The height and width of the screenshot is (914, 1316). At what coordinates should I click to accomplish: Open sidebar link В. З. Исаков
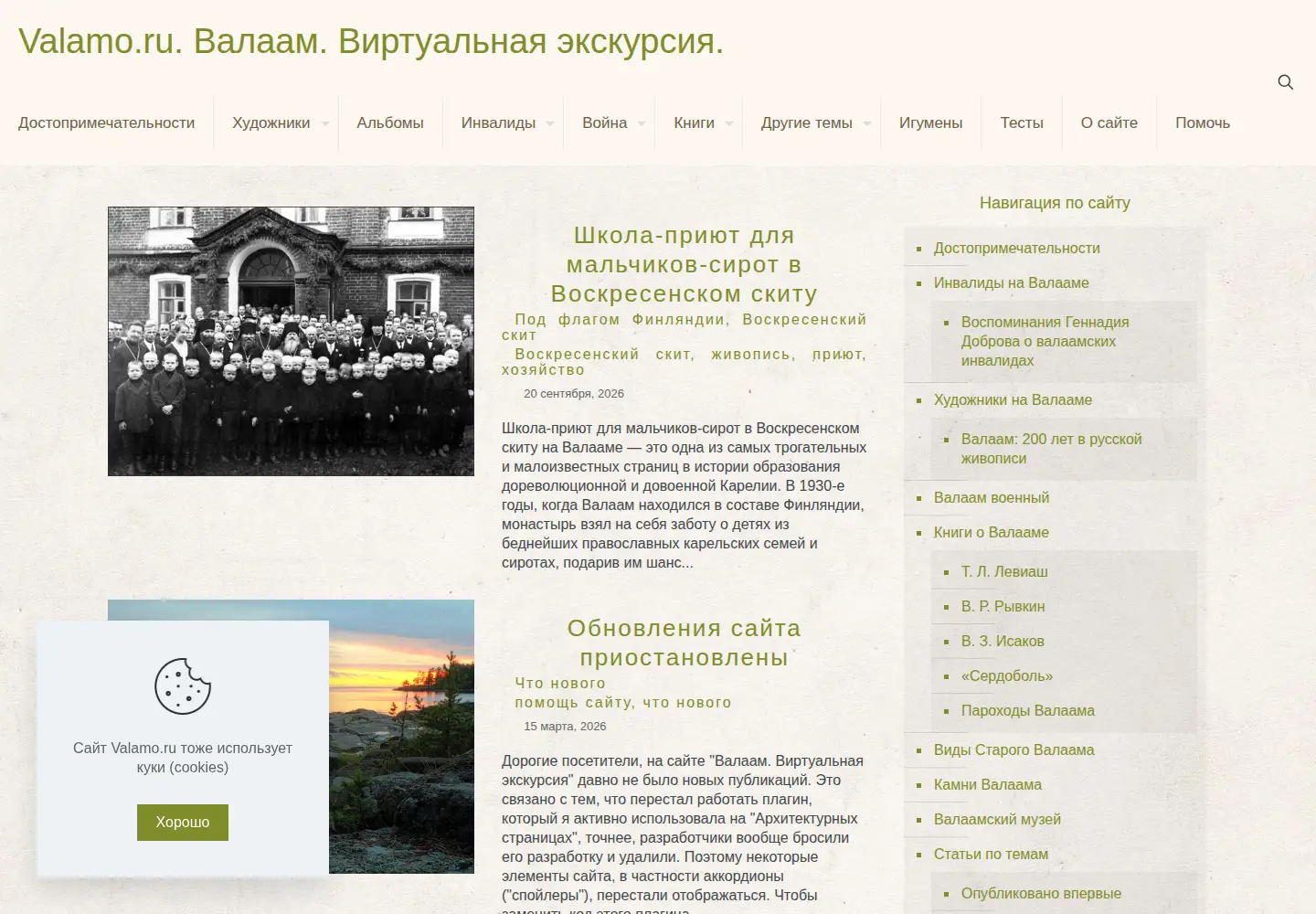tap(1002, 641)
